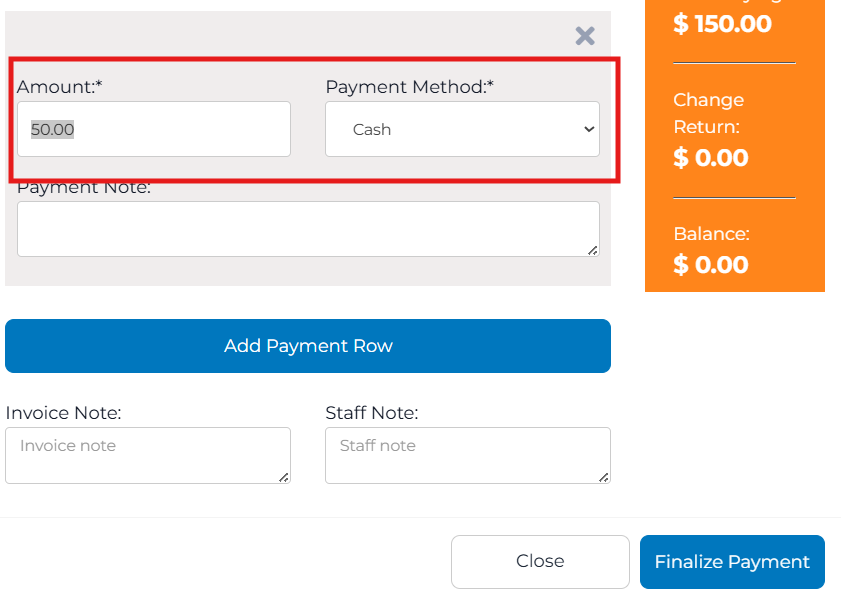Focus the Payment Note text area

click(307, 229)
